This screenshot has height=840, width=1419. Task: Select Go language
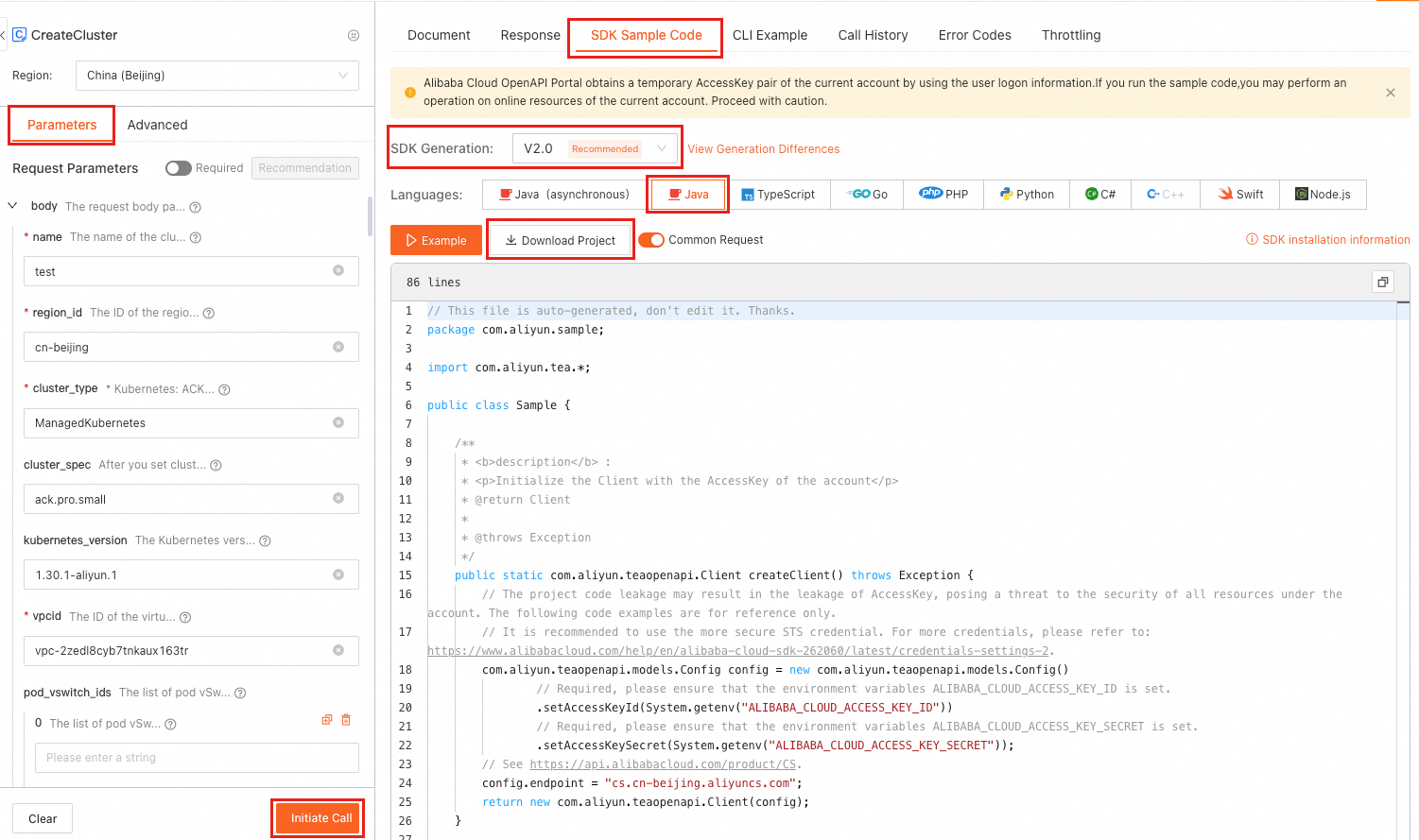867,195
